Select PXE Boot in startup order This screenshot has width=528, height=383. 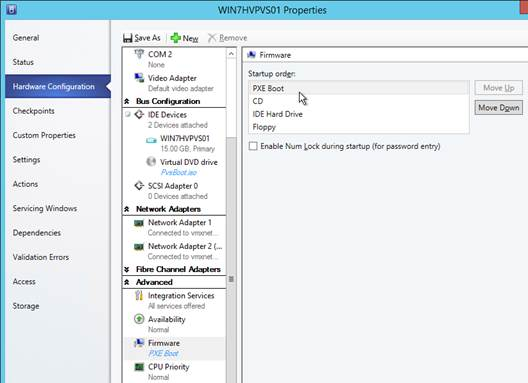pyautogui.click(x=359, y=88)
